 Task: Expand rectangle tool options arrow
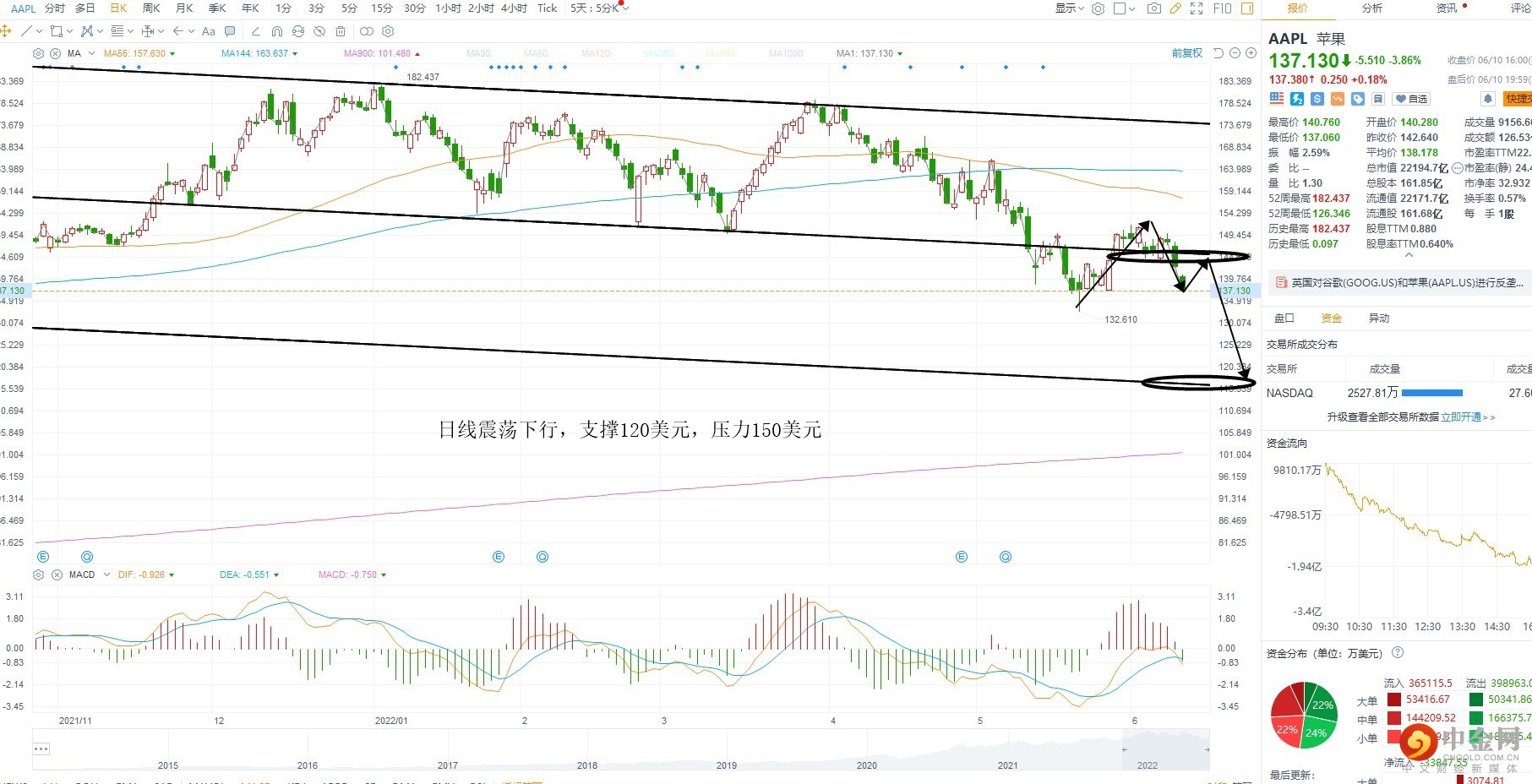pyautogui.click(x=69, y=31)
